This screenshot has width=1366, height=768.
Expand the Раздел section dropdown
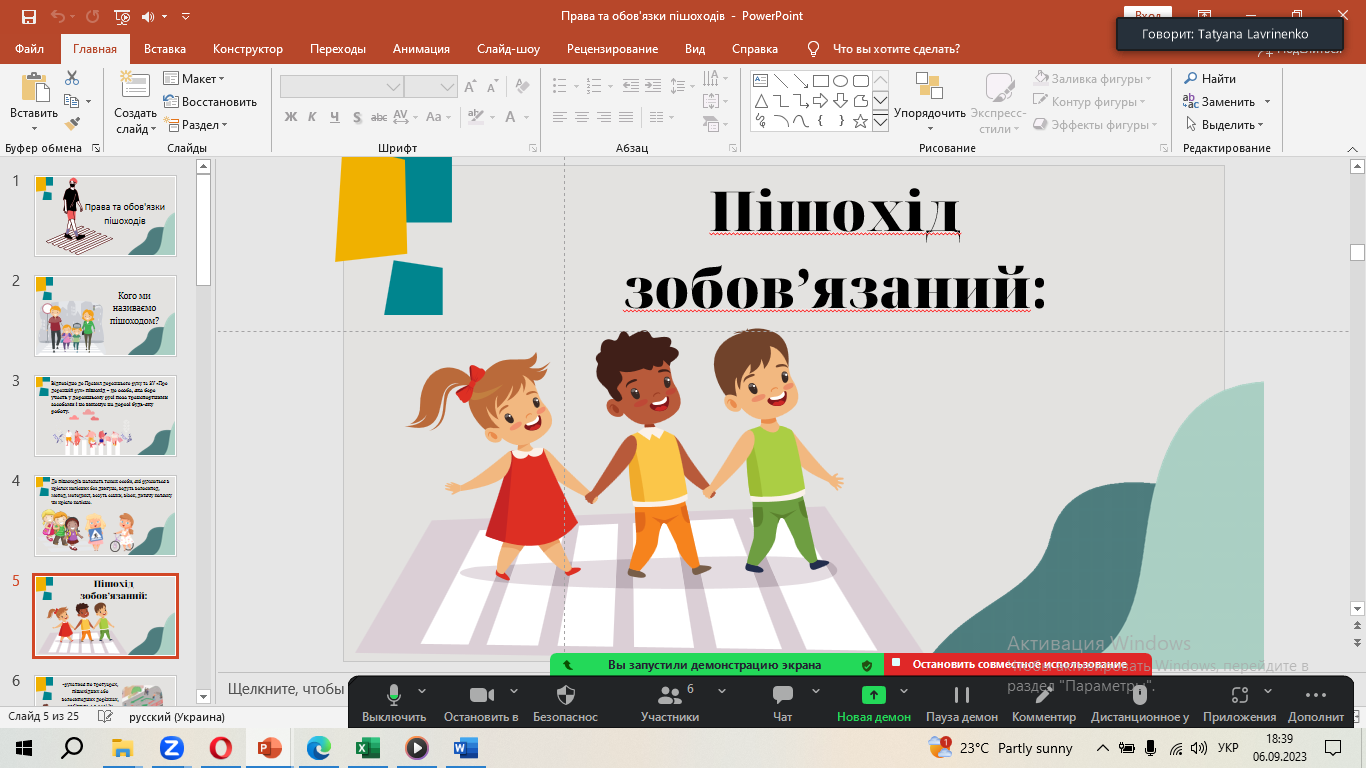coord(197,125)
